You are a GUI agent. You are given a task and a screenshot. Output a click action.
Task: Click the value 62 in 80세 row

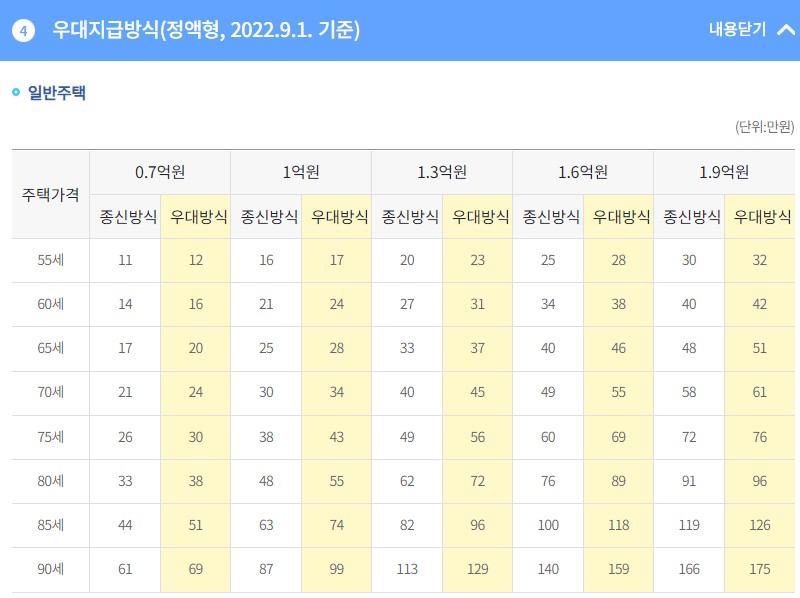click(x=407, y=481)
